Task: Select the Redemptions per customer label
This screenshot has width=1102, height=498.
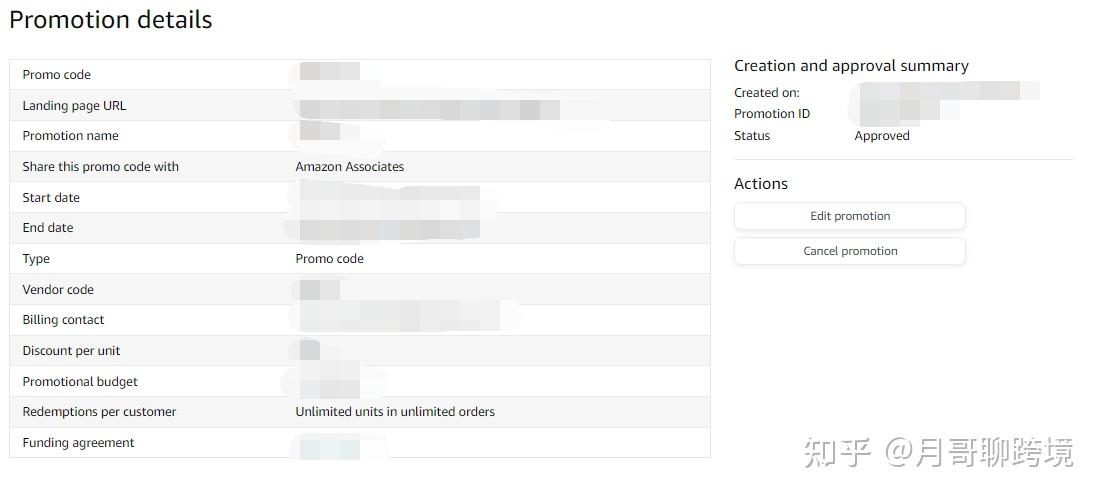Action: tap(99, 412)
